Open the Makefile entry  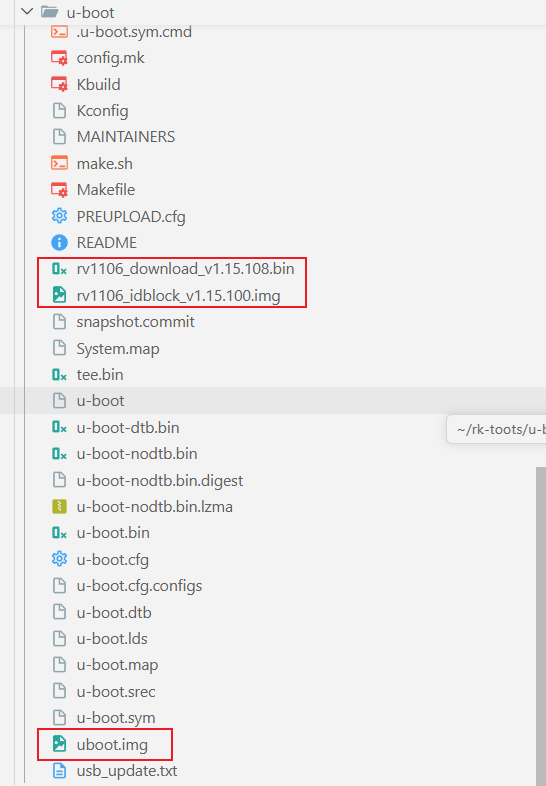click(106, 189)
